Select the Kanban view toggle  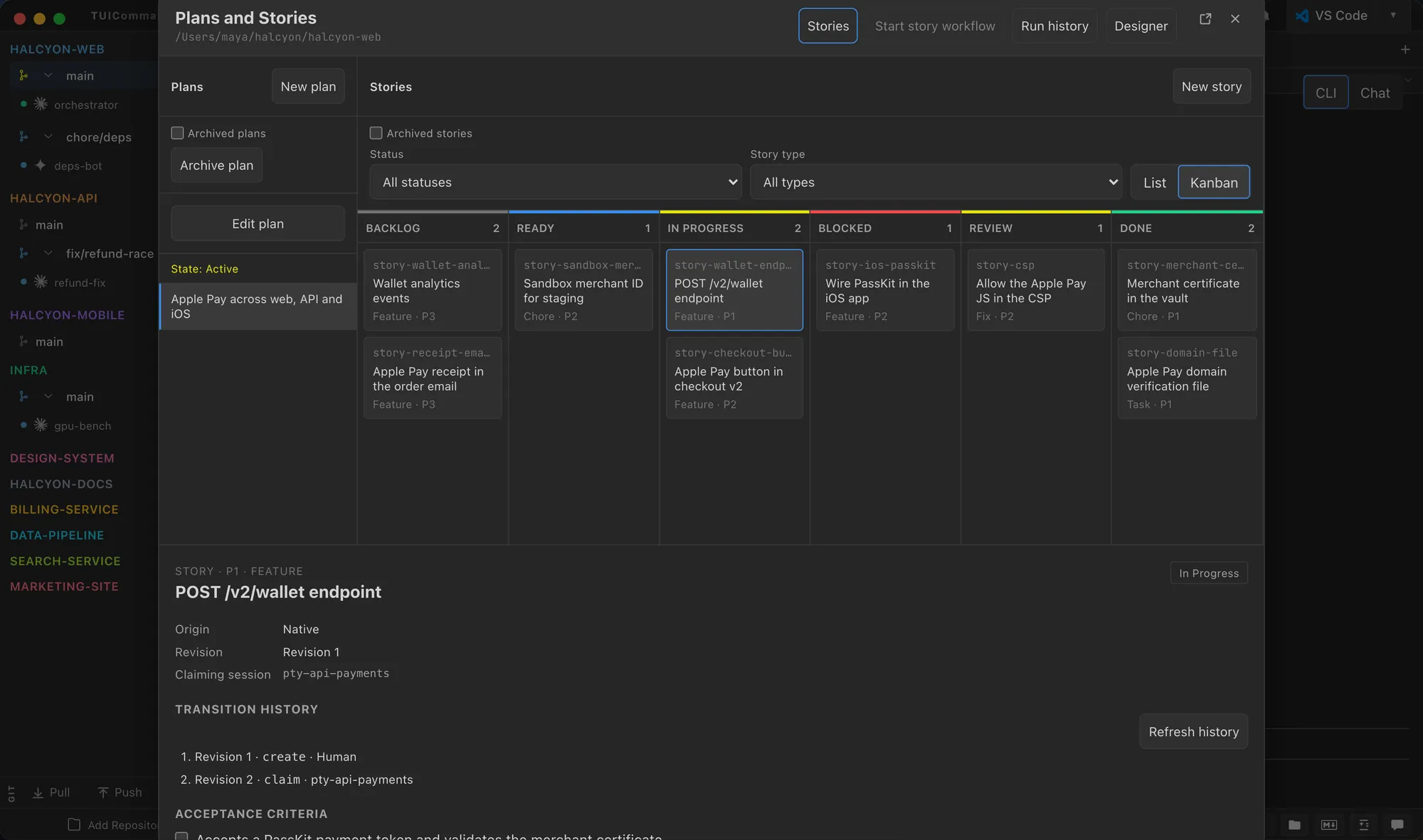[x=1214, y=182]
